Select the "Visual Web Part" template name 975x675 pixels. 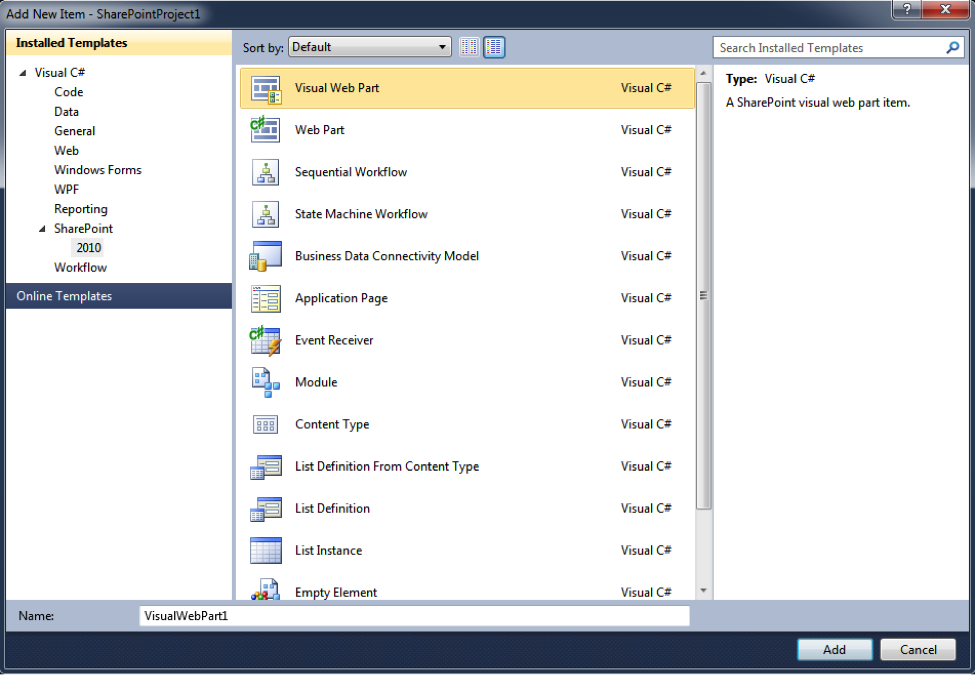337,88
